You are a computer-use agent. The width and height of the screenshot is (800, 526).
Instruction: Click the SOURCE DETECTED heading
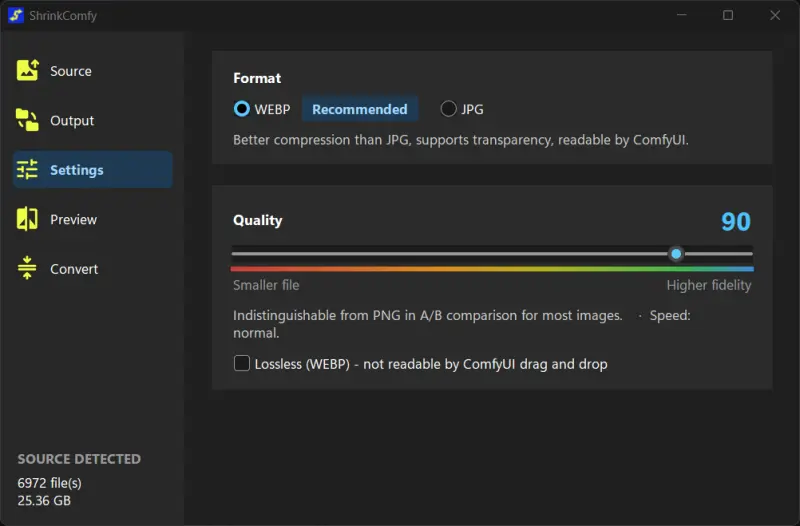(x=79, y=459)
